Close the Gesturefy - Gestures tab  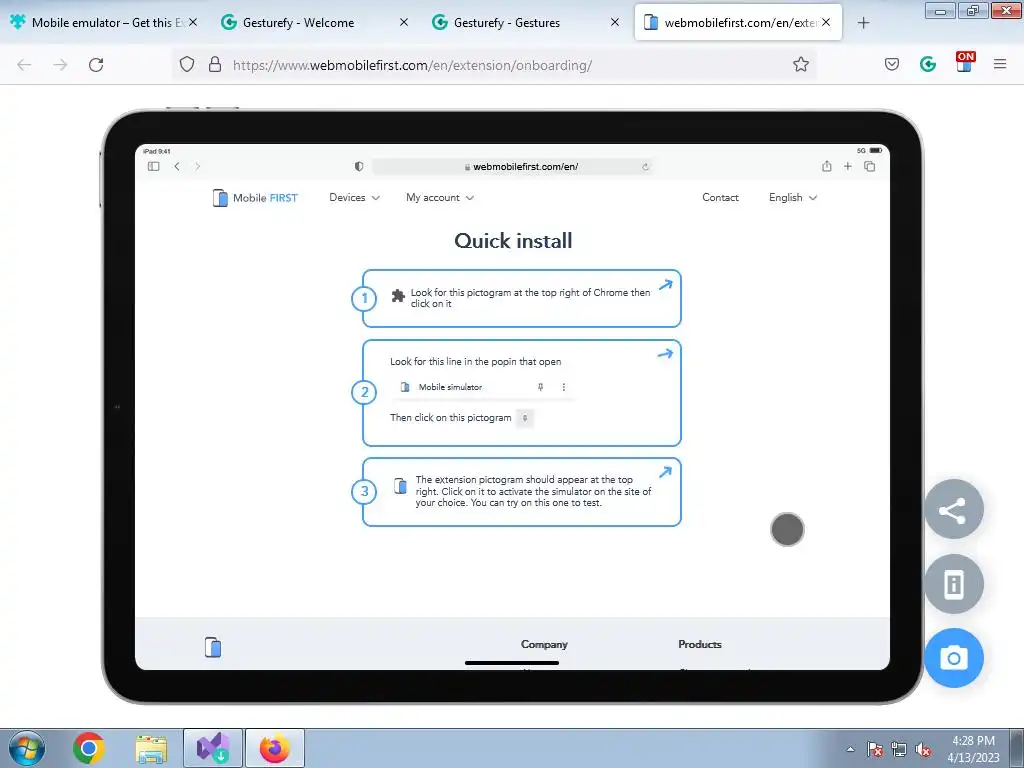tap(615, 22)
